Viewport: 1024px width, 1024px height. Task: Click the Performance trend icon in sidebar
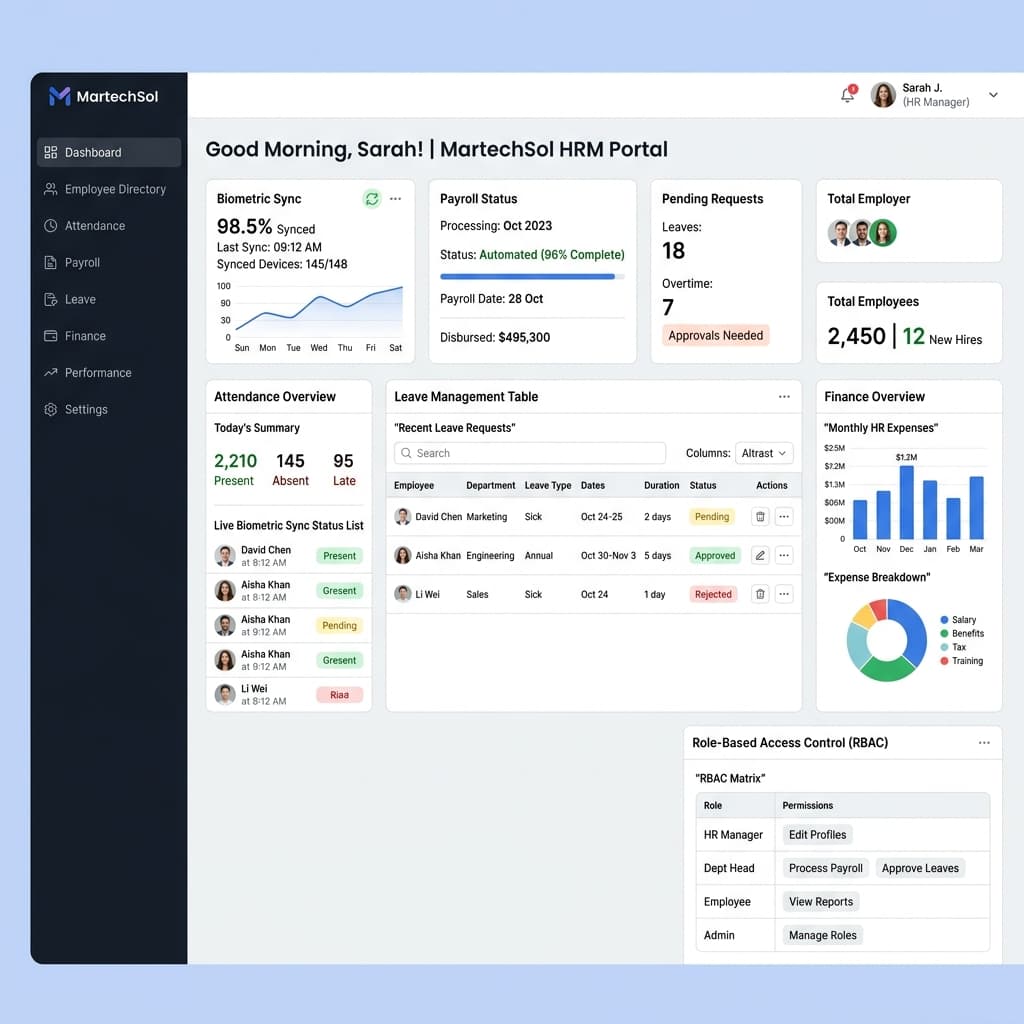(x=50, y=372)
